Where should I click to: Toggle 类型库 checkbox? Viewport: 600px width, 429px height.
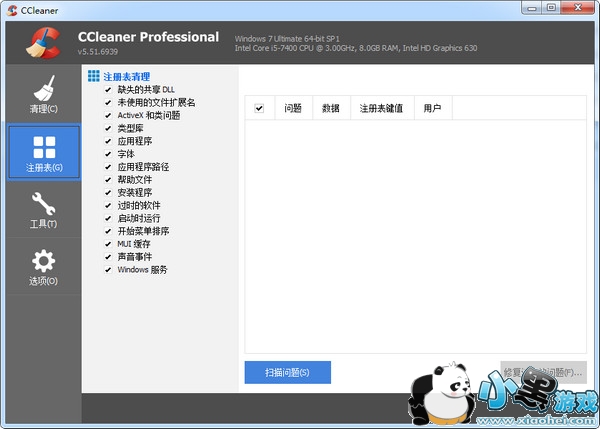pyautogui.click(x=108, y=128)
